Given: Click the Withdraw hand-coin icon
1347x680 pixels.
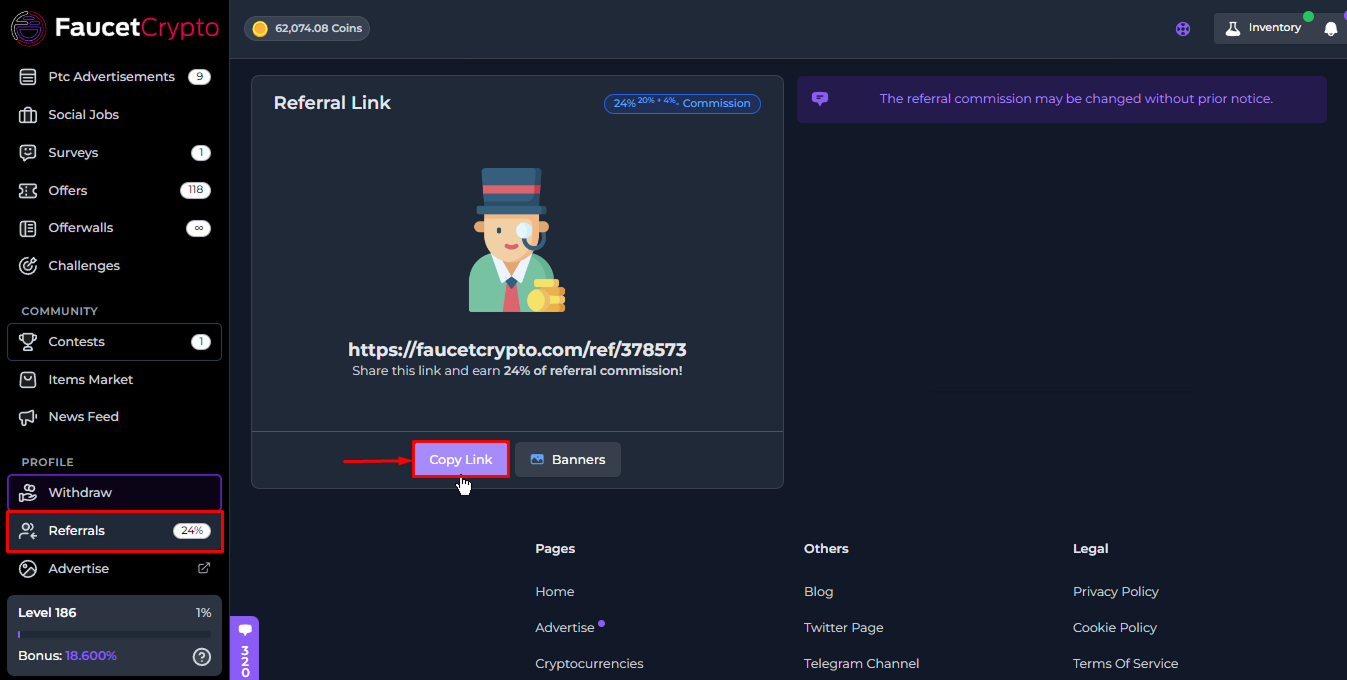Looking at the screenshot, I should coord(28,493).
